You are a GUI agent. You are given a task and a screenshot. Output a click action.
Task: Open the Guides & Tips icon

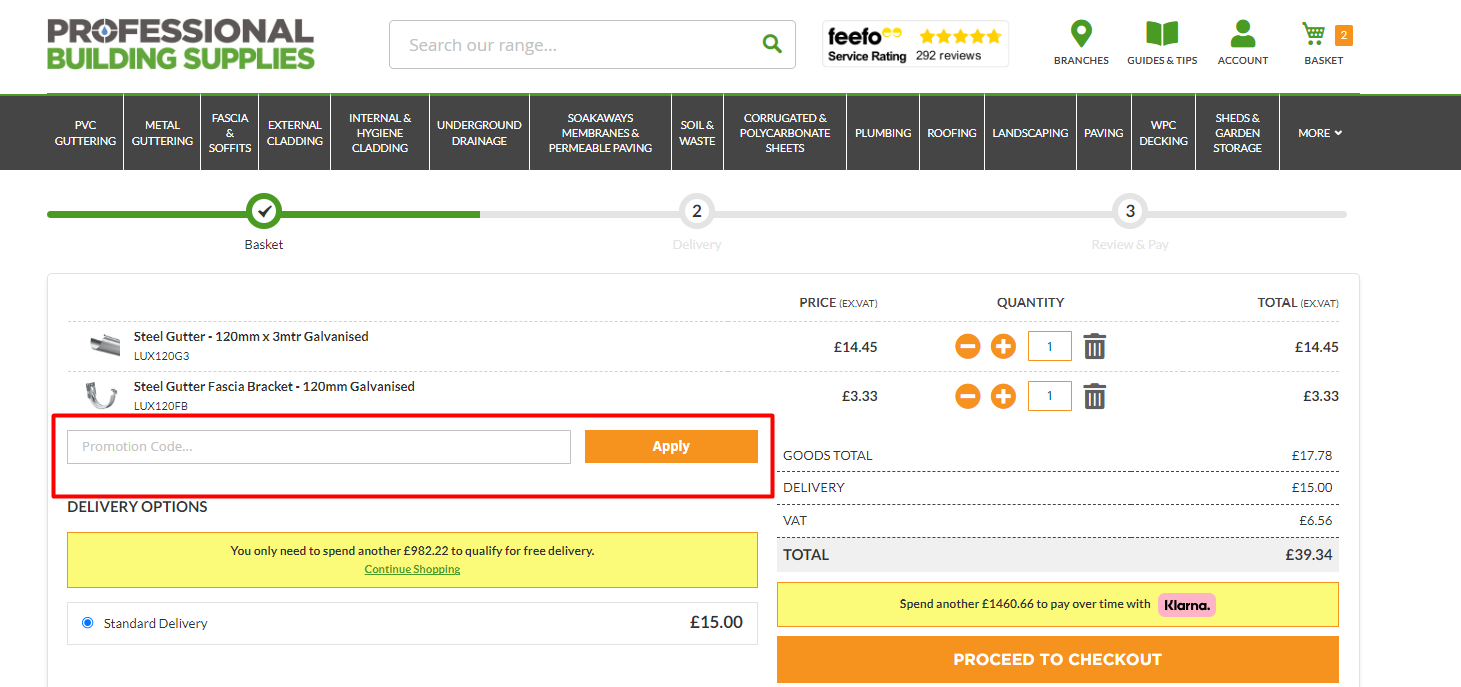point(1162,33)
